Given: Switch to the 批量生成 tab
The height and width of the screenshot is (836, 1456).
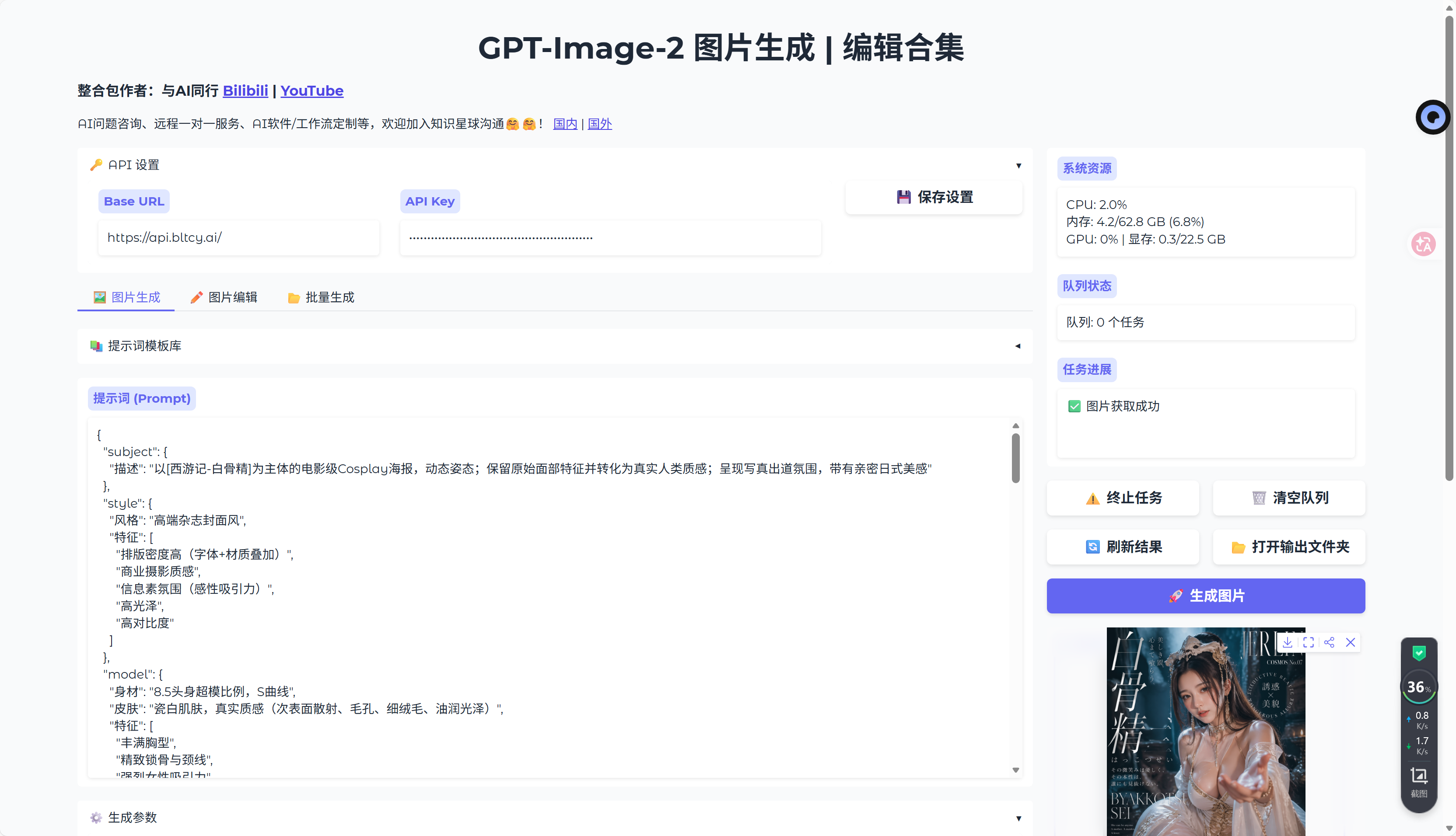Looking at the screenshot, I should (x=321, y=297).
